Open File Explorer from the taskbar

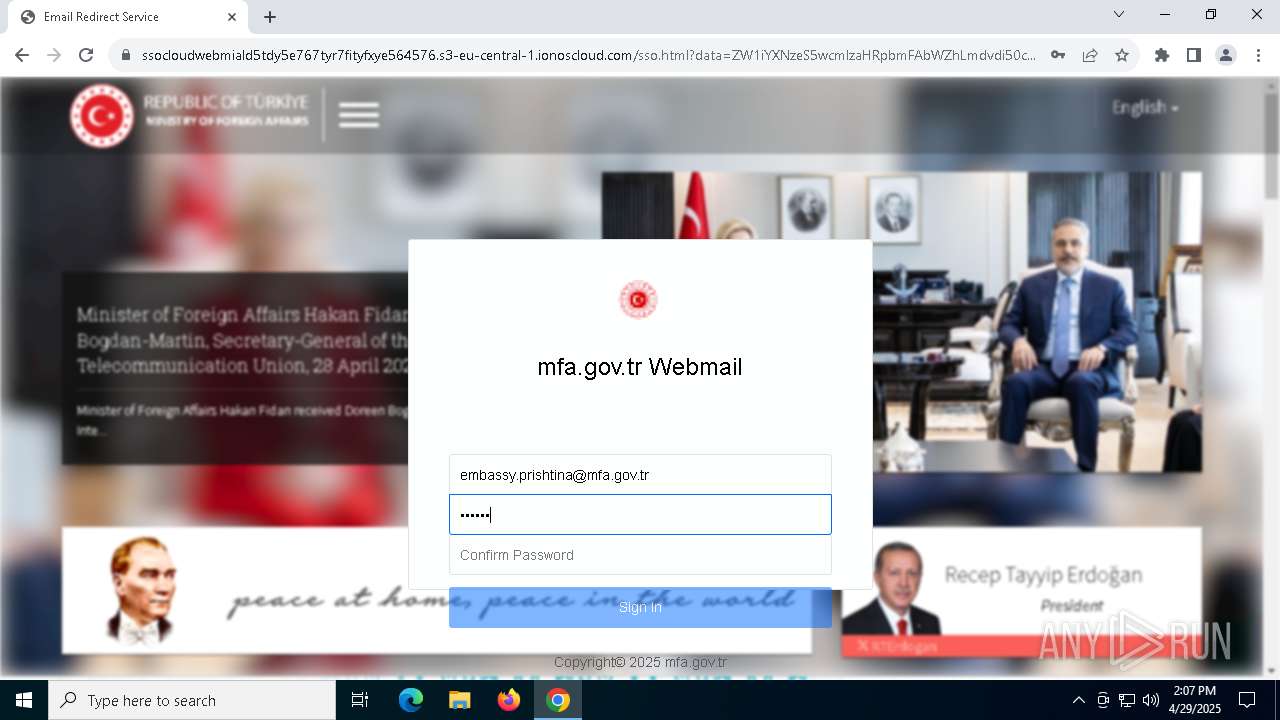460,700
